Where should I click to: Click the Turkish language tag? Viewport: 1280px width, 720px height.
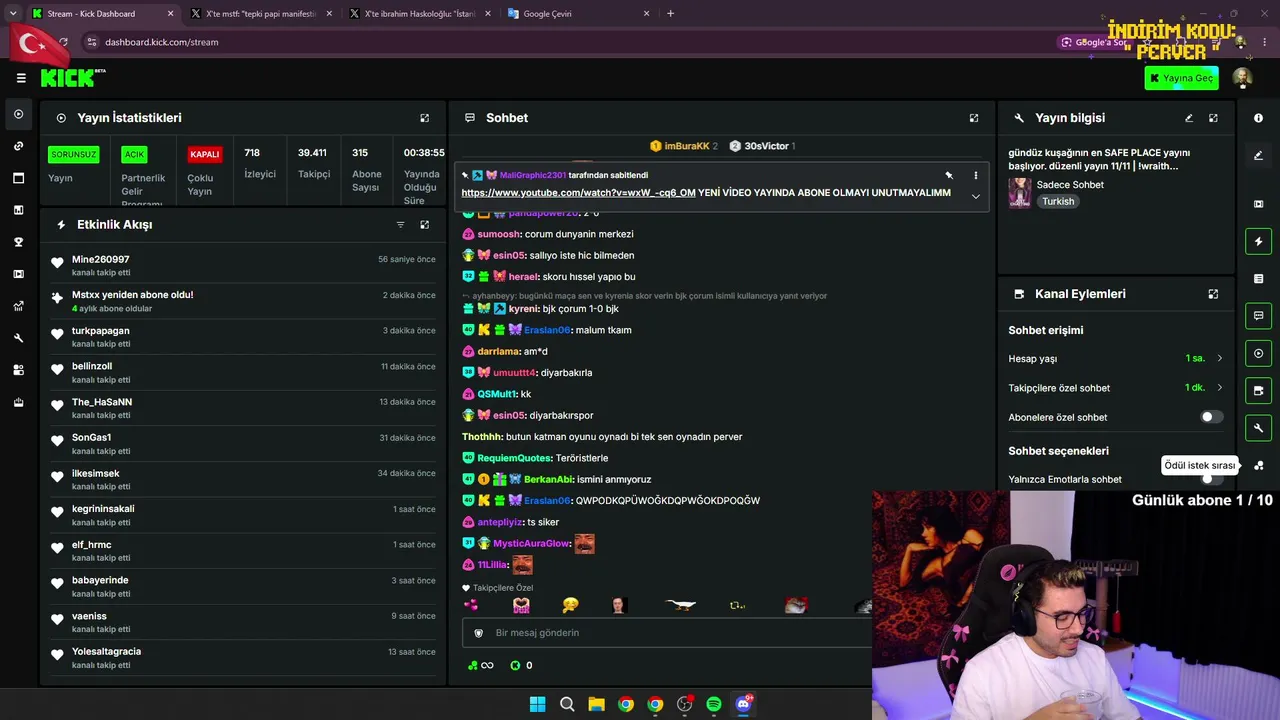[1058, 201]
